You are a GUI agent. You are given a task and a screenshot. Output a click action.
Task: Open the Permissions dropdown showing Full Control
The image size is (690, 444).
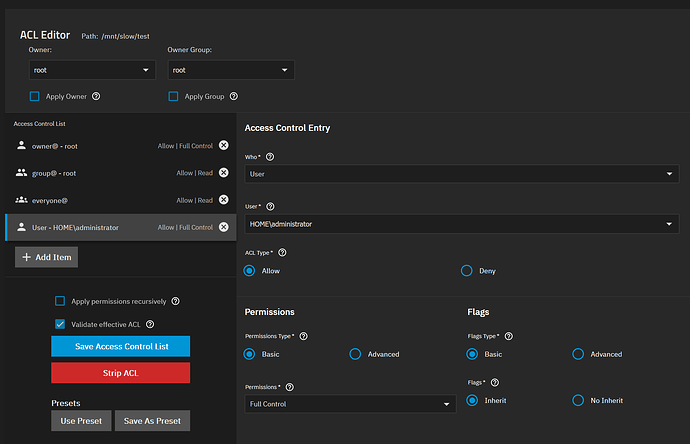tap(350, 404)
